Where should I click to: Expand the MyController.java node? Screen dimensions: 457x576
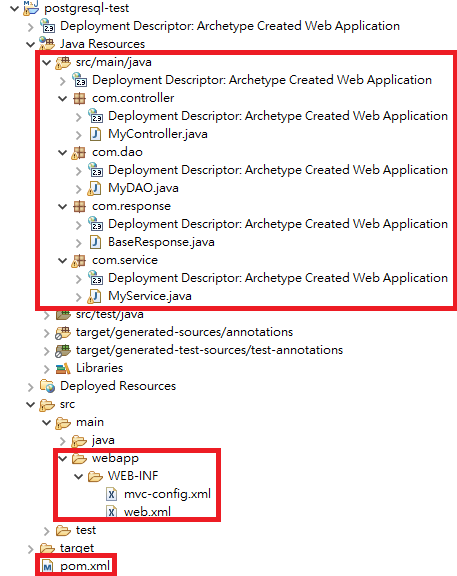(79, 134)
